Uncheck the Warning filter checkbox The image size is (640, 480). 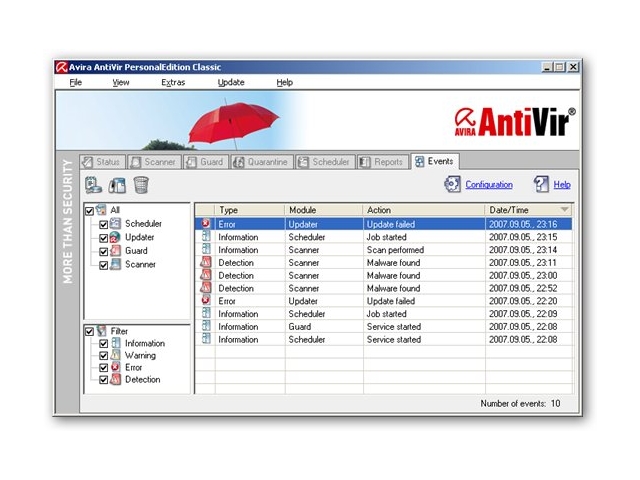tap(103, 356)
